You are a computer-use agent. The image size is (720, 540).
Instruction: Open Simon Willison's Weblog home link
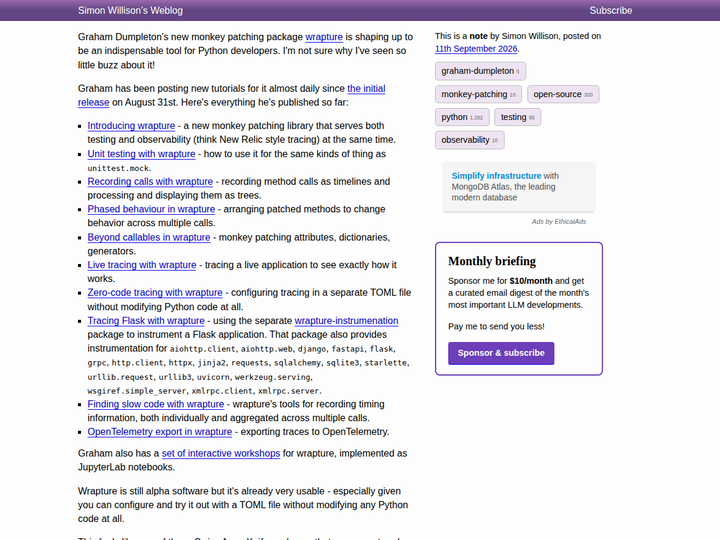click(x=130, y=11)
